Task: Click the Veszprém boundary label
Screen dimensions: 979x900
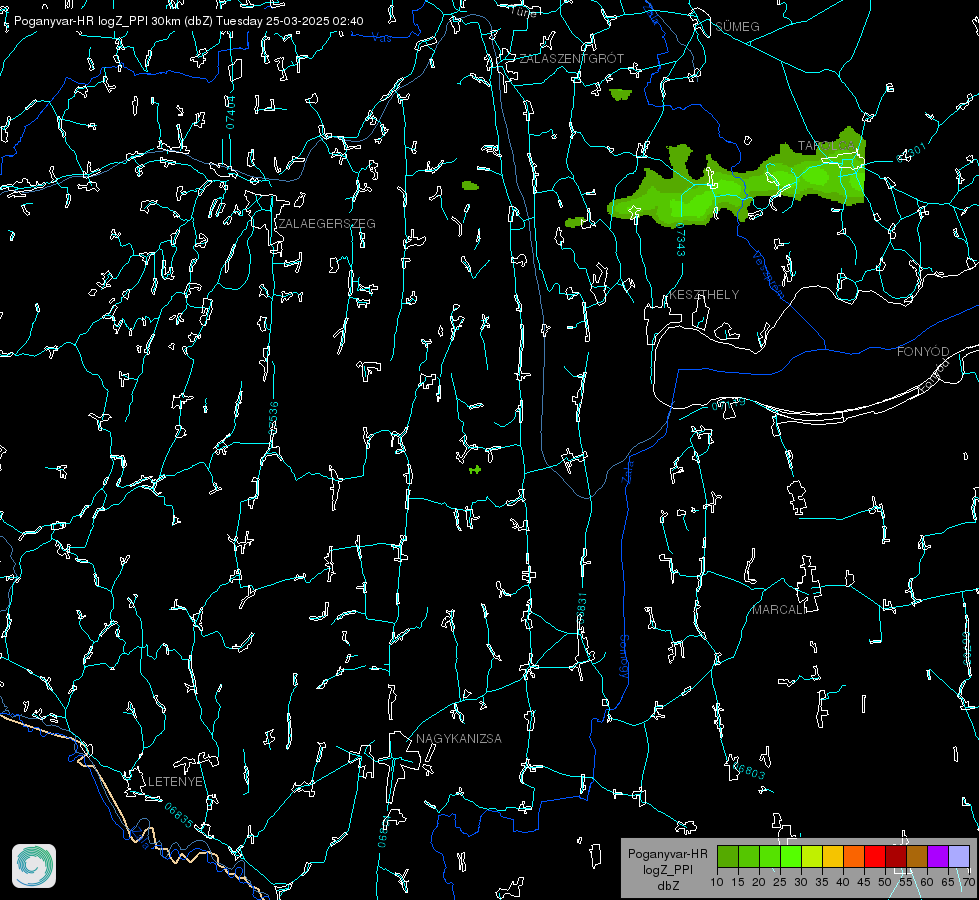Action: coord(768,274)
